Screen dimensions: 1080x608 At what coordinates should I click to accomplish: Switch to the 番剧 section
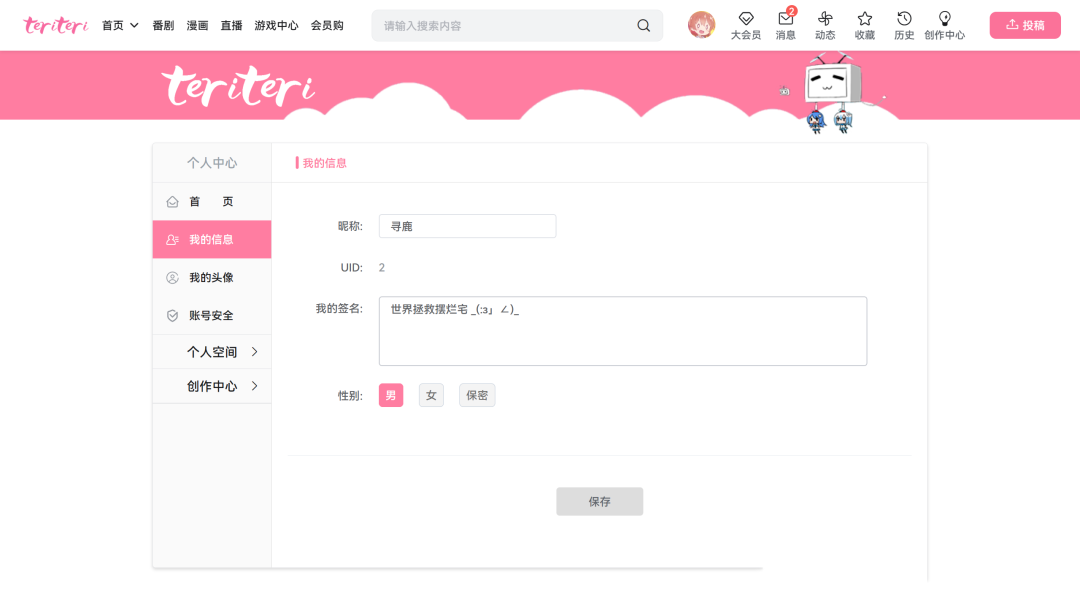(x=163, y=25)
